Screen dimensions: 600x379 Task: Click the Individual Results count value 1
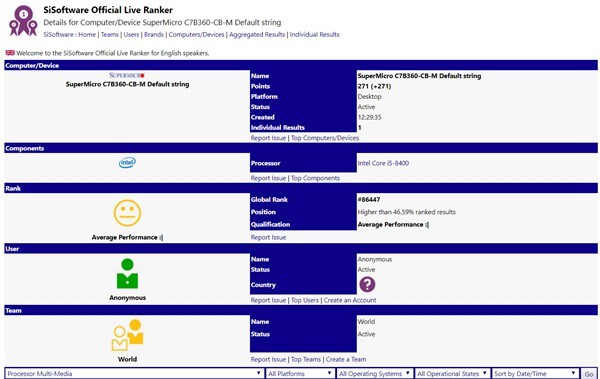tap(359, 127)
